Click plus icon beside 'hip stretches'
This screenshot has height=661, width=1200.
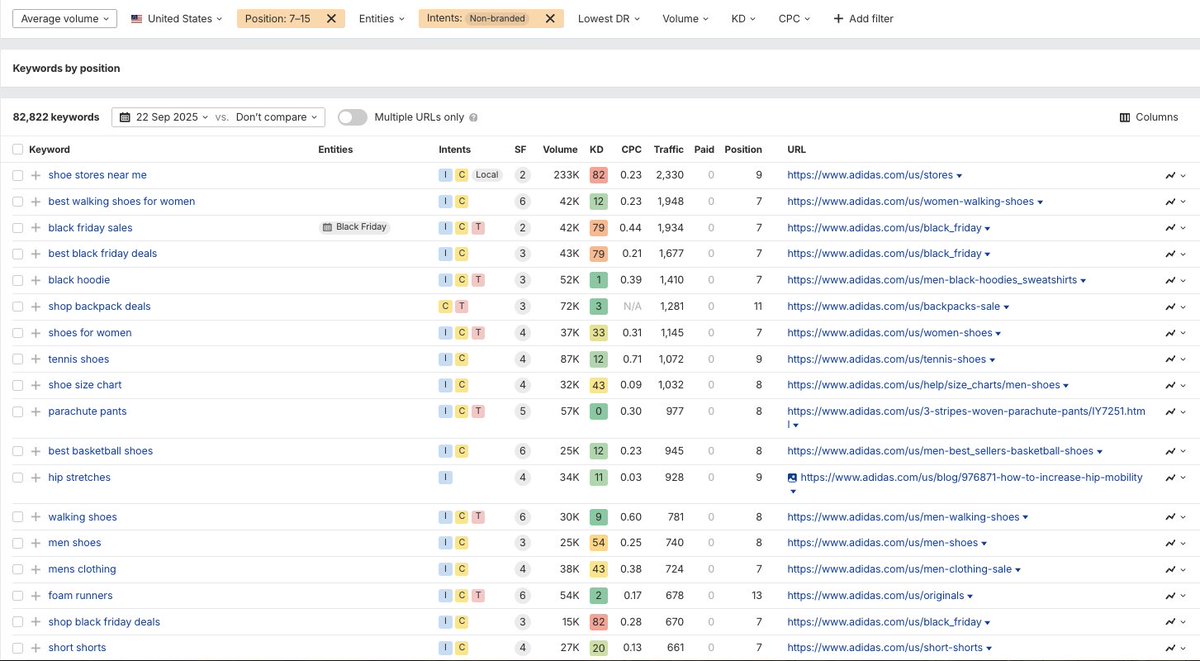pos(35,477)
